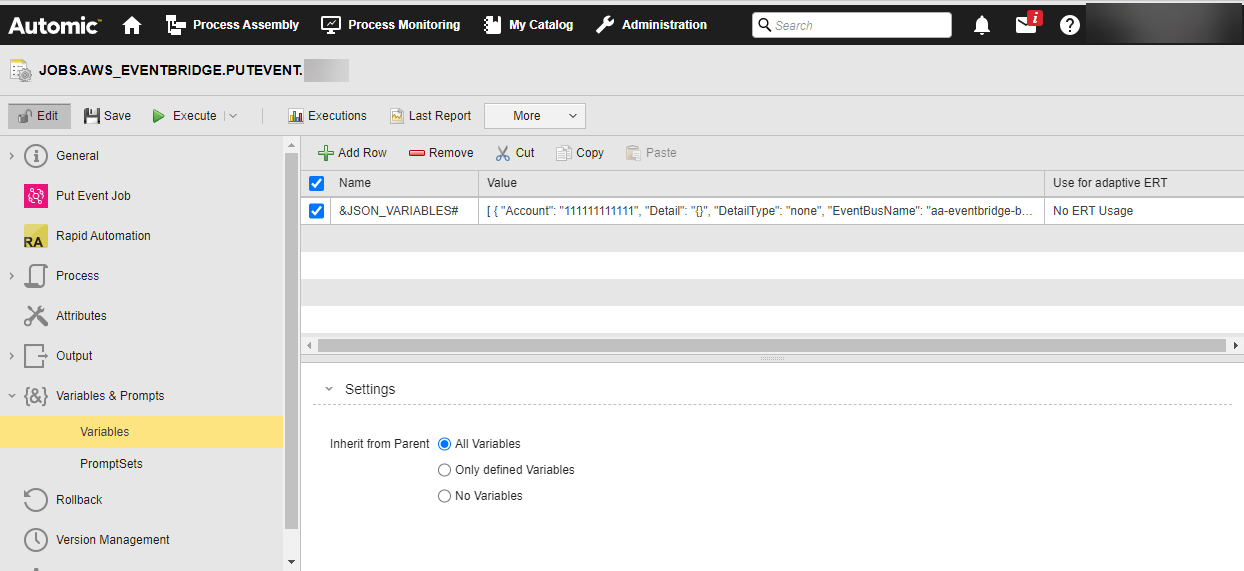Open the More dropdown
The height and width of the screenshot is (571, 1244).
(x=535, y=116)
